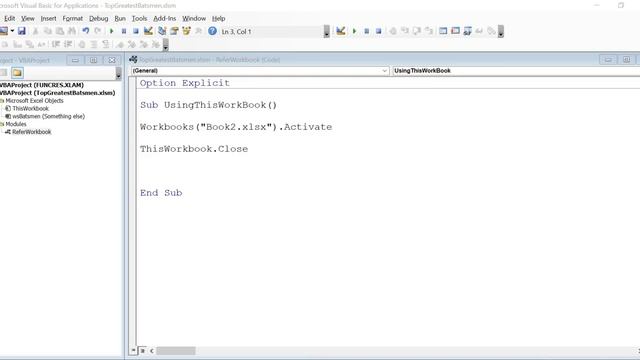The height and width of the screenshot is (360, 640).
Task: Open the Project Explorer icon
Action: point(162,31)
